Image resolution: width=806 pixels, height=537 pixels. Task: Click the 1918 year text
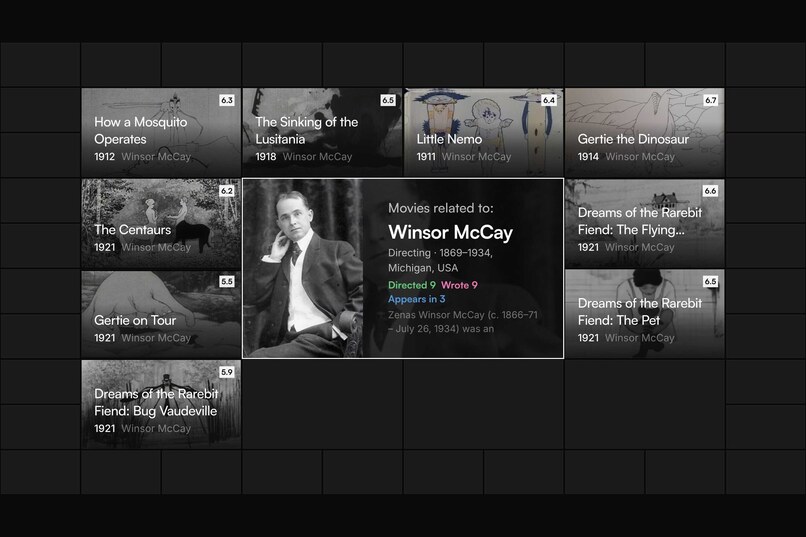click(266, 157)
